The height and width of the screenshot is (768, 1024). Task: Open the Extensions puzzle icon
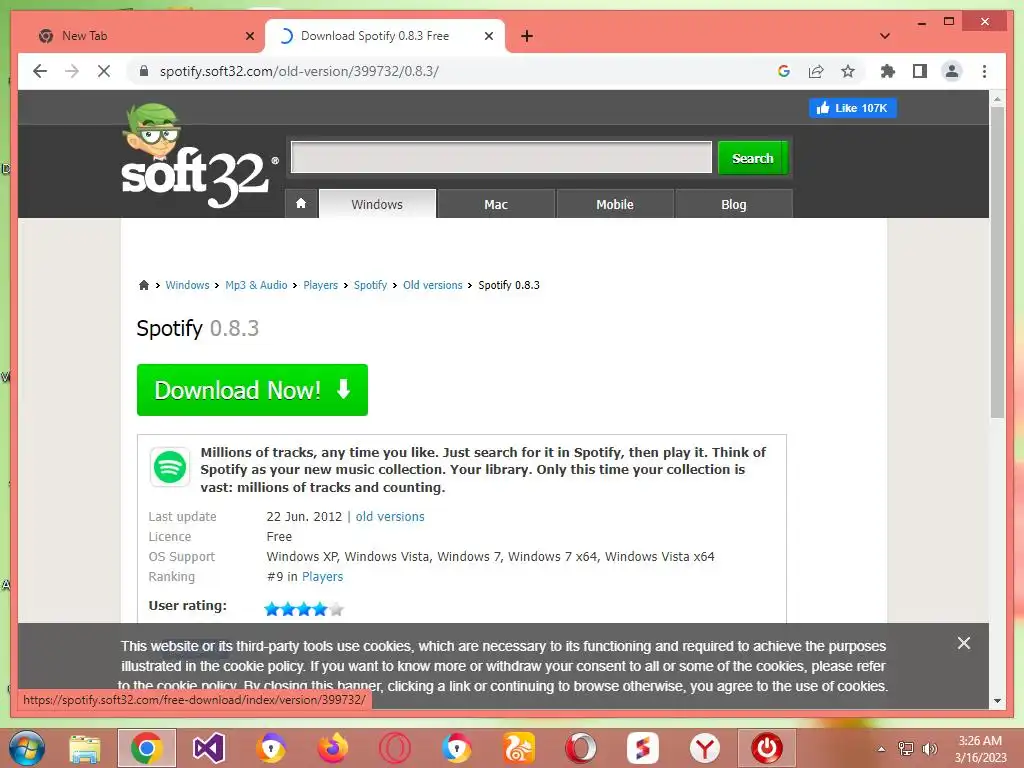pos(888,71)
